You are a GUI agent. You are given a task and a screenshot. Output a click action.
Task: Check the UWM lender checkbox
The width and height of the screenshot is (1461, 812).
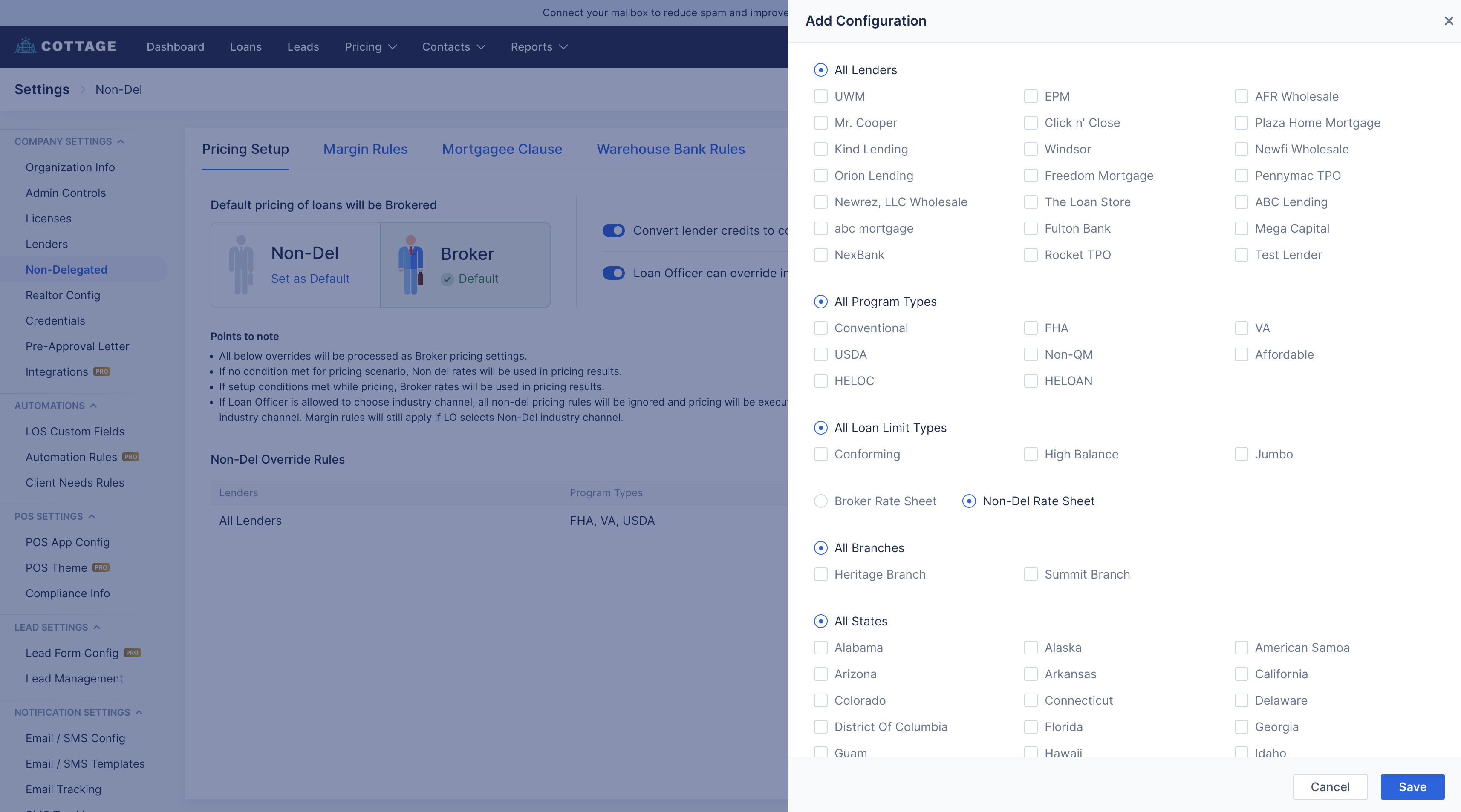click(x=820, y=96)
